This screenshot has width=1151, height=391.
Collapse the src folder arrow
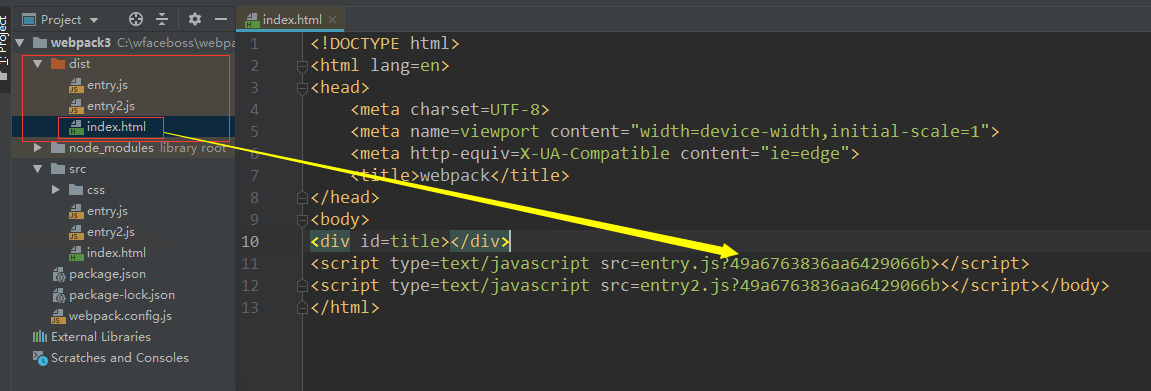[37, 169]
